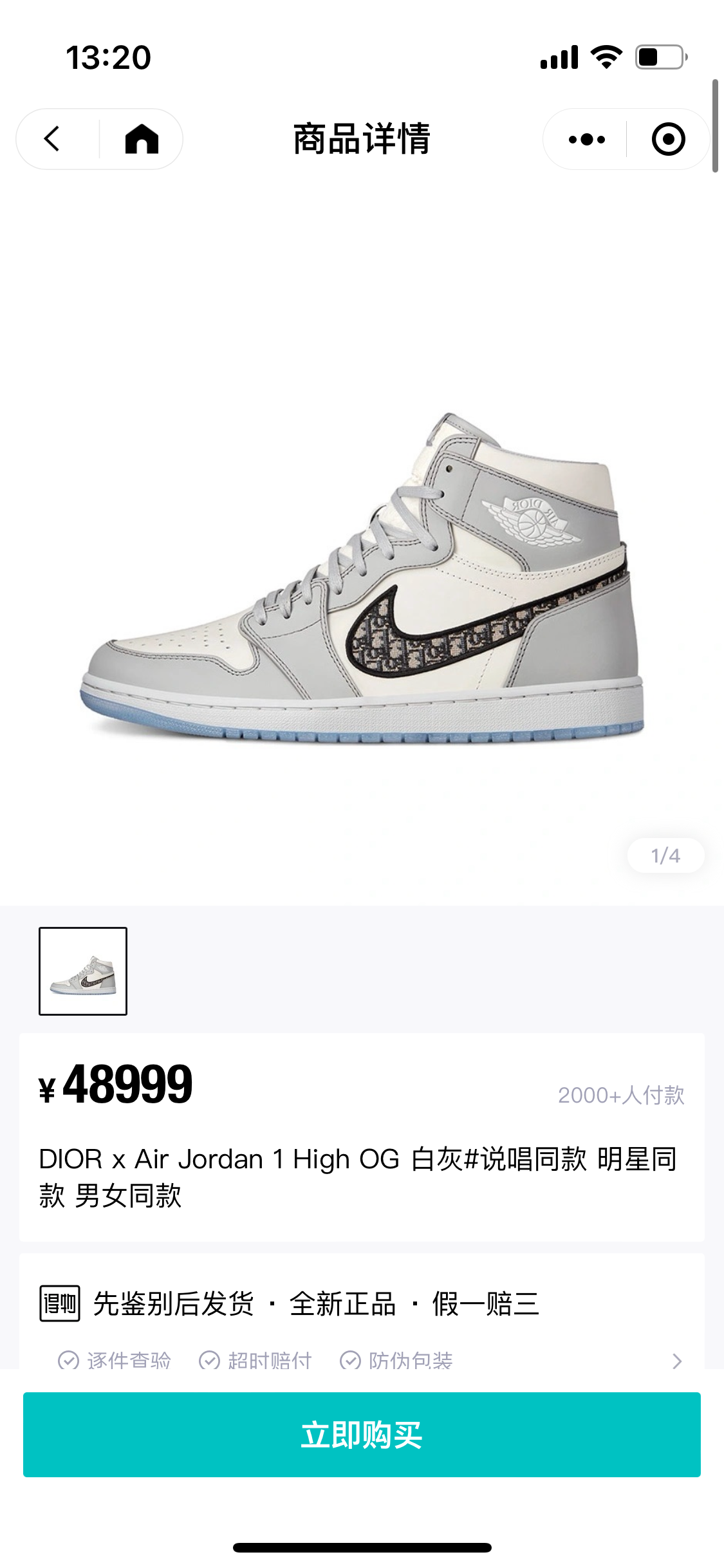
Task: Click the page scrollbar on right edge
Action: click(715, 126)
